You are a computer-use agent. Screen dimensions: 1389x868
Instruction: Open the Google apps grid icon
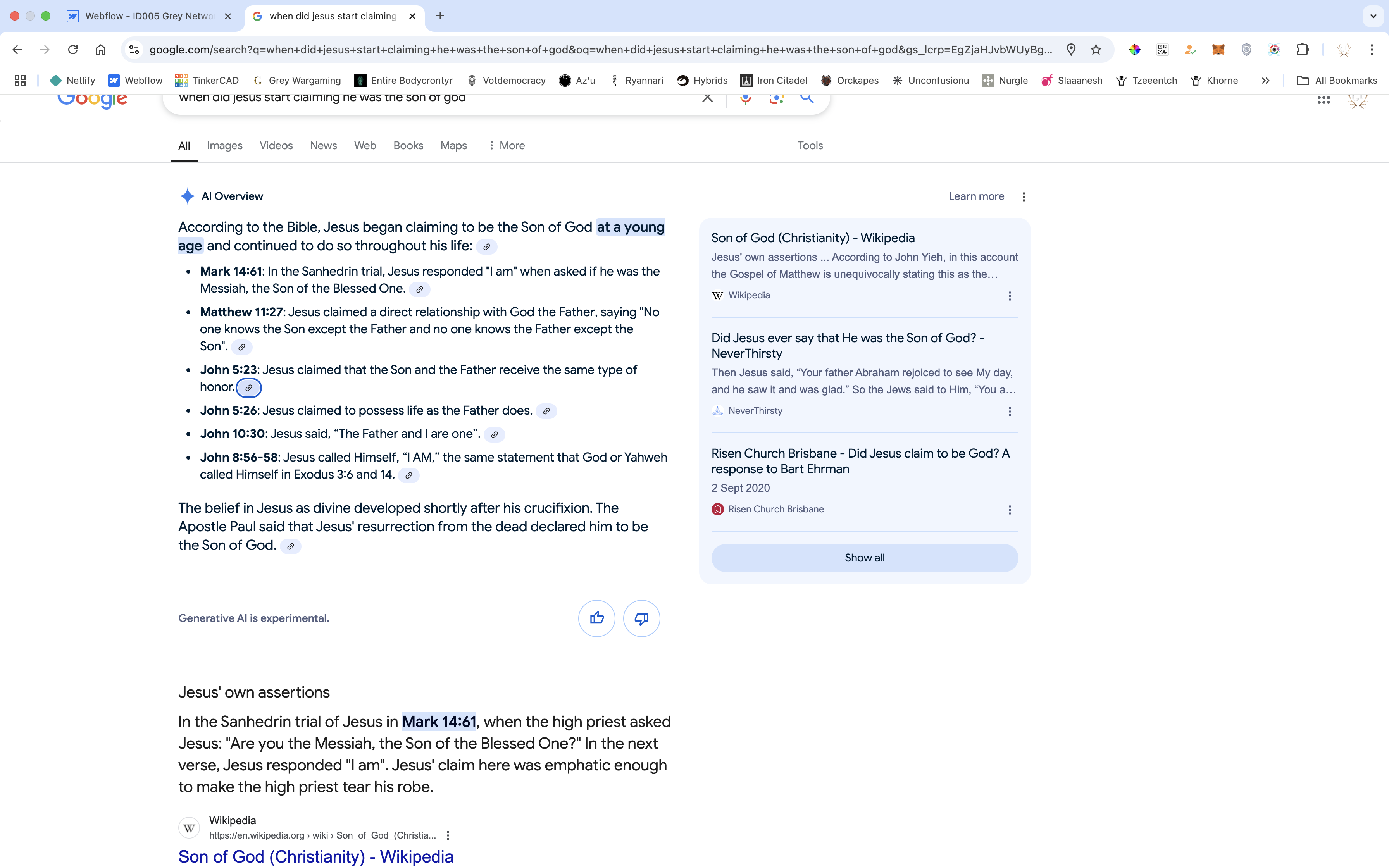1323,100
